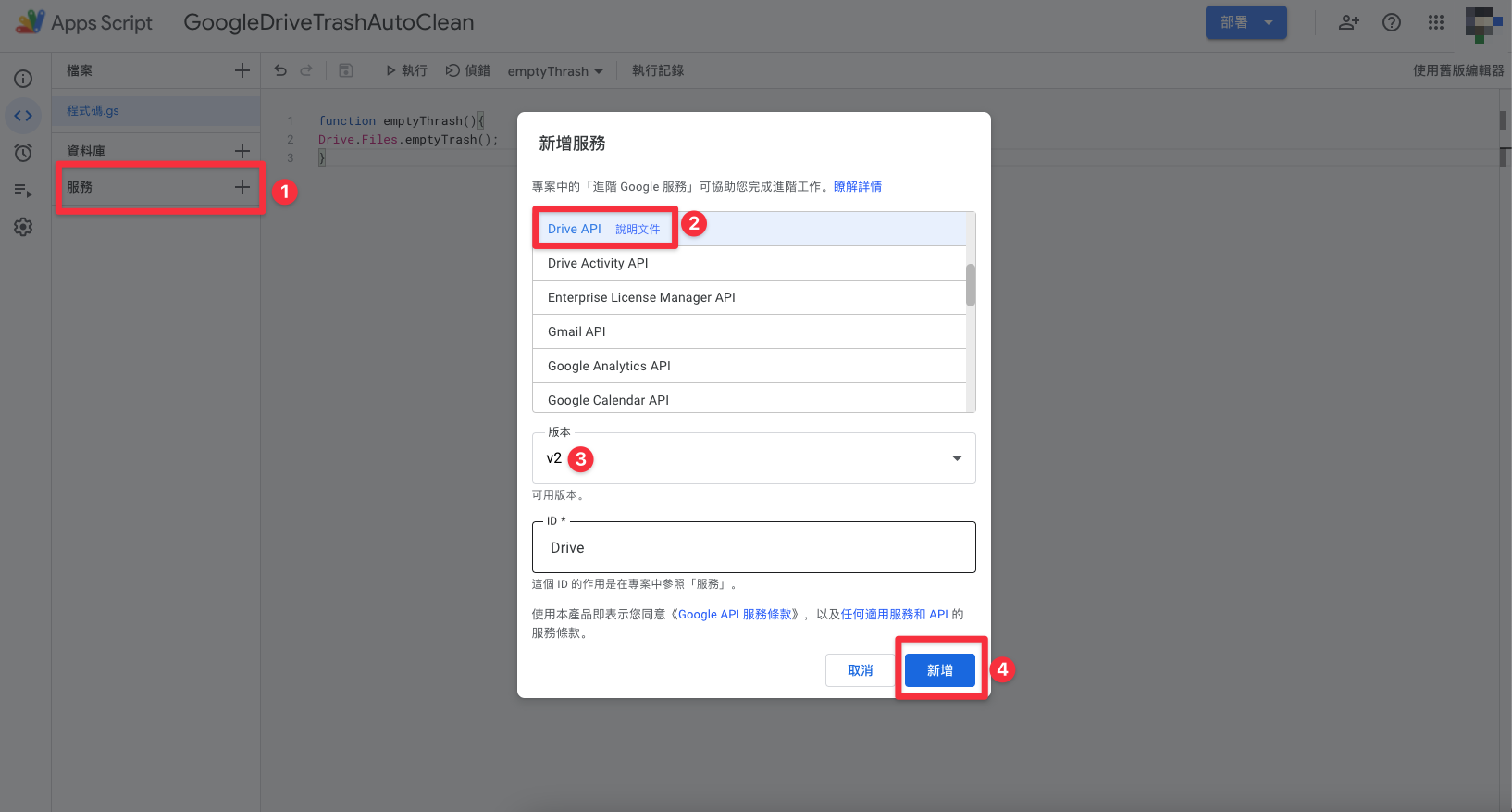Viewport: 1512px width, 812px height.
Task: Open the help question mark icon
Action: (1392, 22)
